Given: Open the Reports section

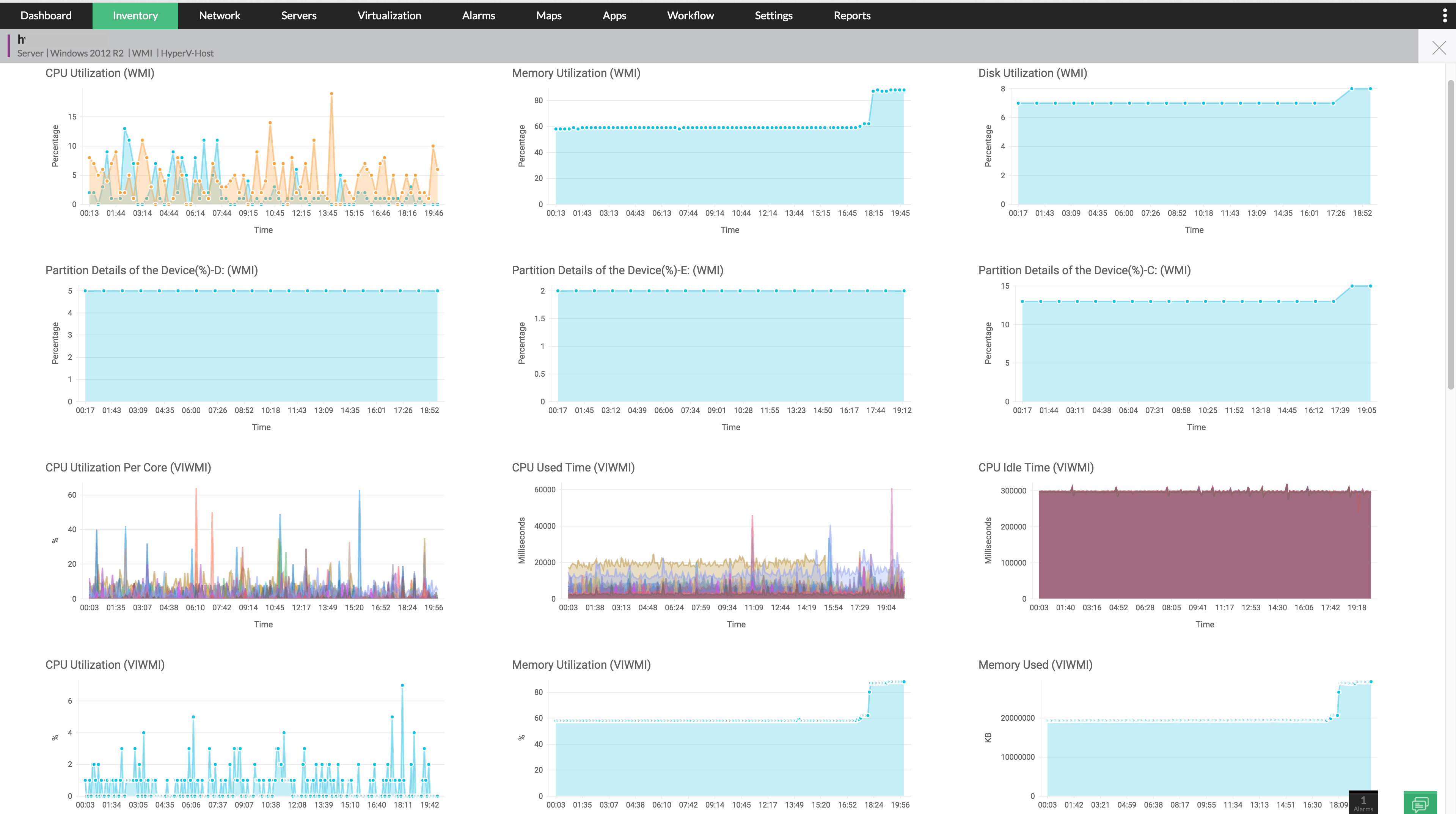Looking at the screenshot, I should pos(852,15).
